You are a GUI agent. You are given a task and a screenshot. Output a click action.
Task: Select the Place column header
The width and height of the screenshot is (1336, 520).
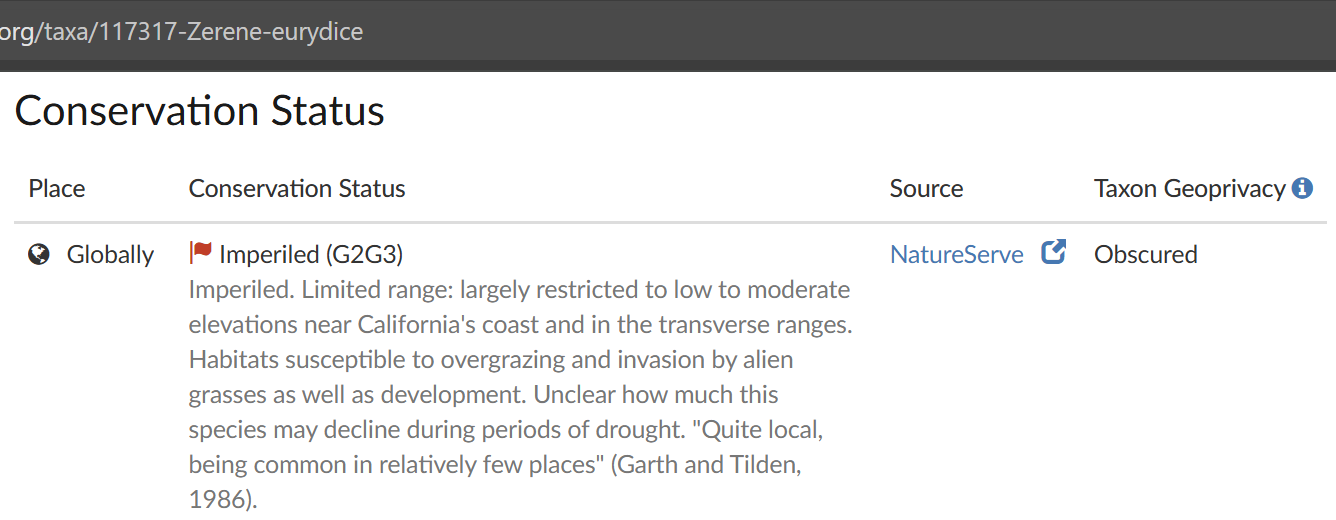click(x=57, y=189)
